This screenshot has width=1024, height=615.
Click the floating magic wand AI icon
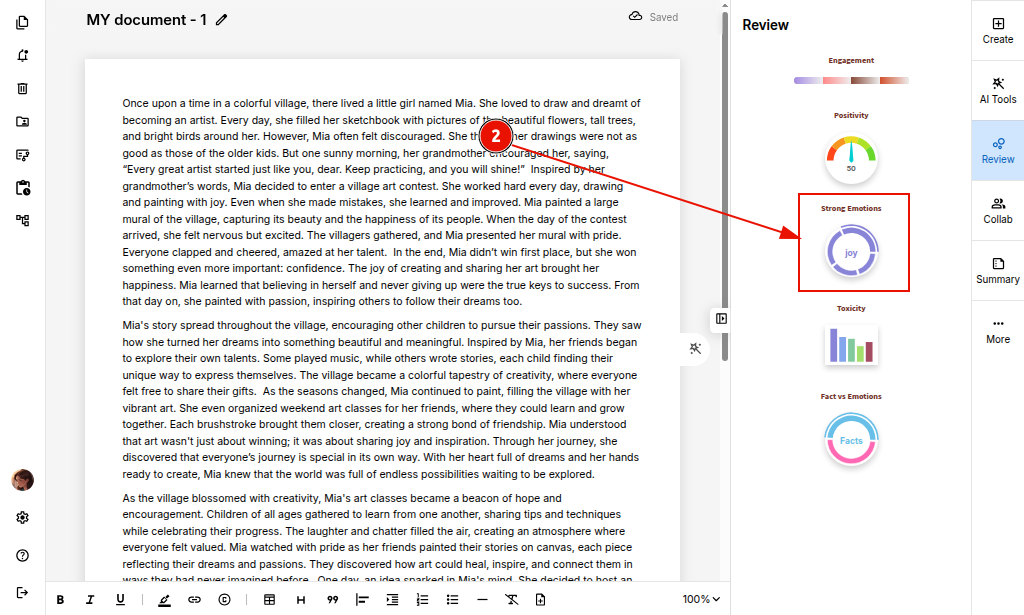tap(695, 348)
